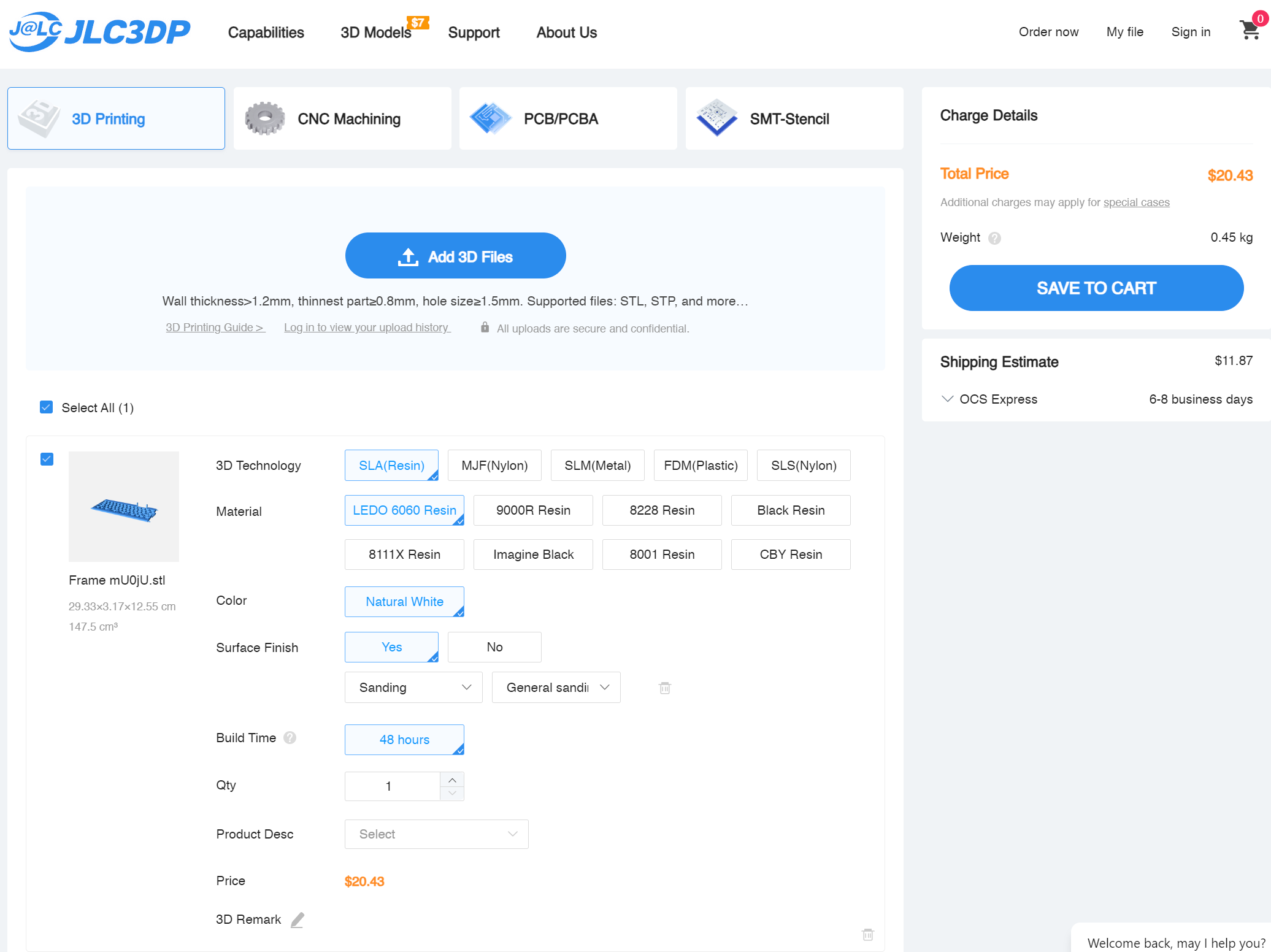
Task: Edit 3D Remark with pencil icon
Action: pos(298,919)
